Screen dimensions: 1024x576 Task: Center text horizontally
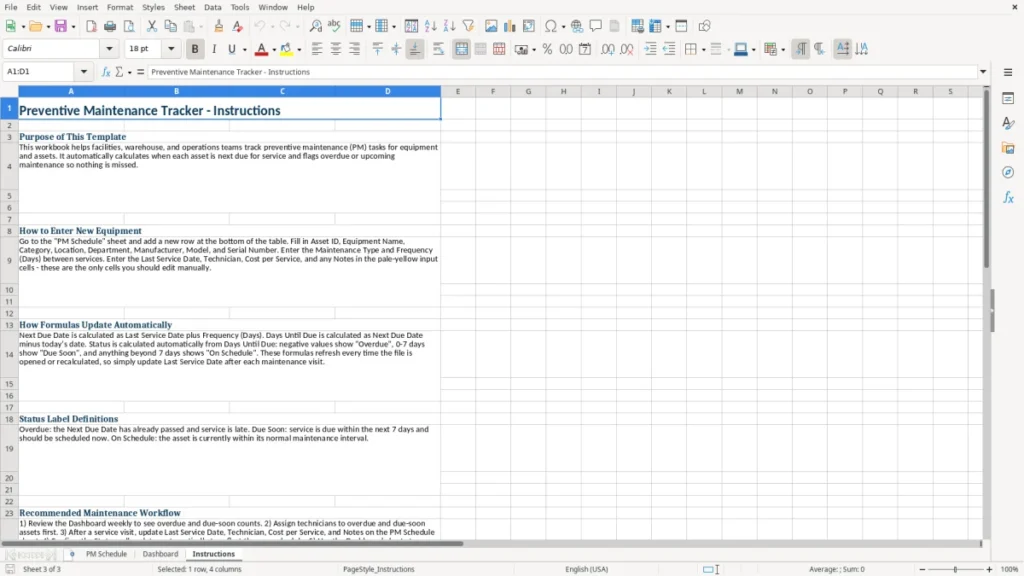(x=336, y=49)
